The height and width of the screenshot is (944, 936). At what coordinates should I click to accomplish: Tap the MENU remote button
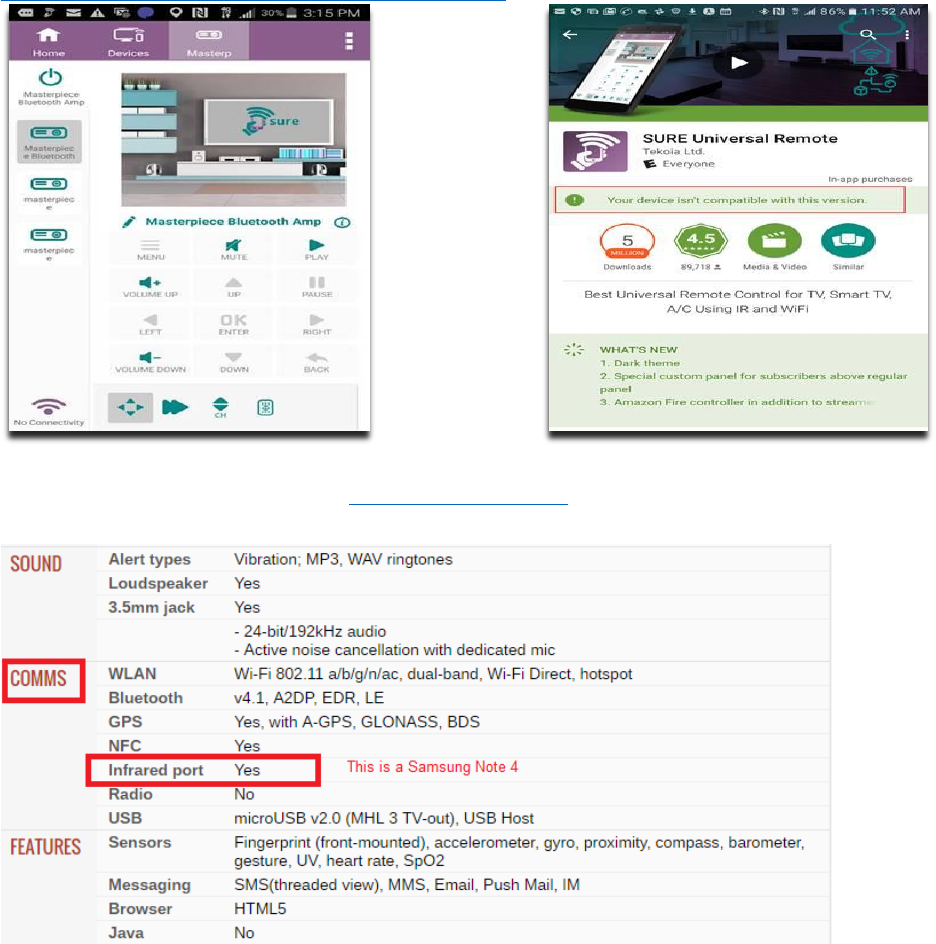point(150,249)
